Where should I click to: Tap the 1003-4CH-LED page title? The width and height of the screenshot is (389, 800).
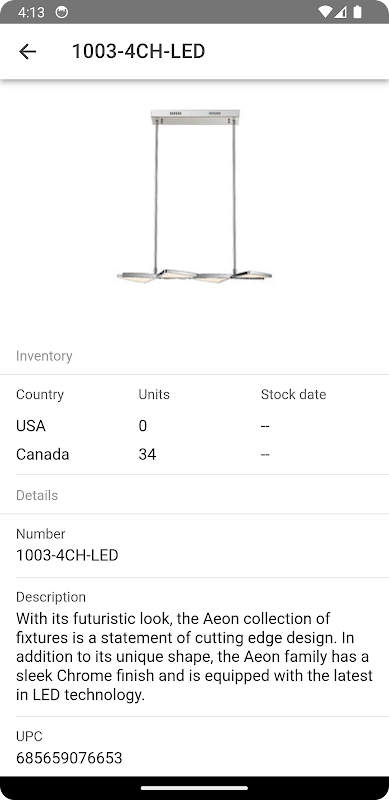tap(138, 51)
